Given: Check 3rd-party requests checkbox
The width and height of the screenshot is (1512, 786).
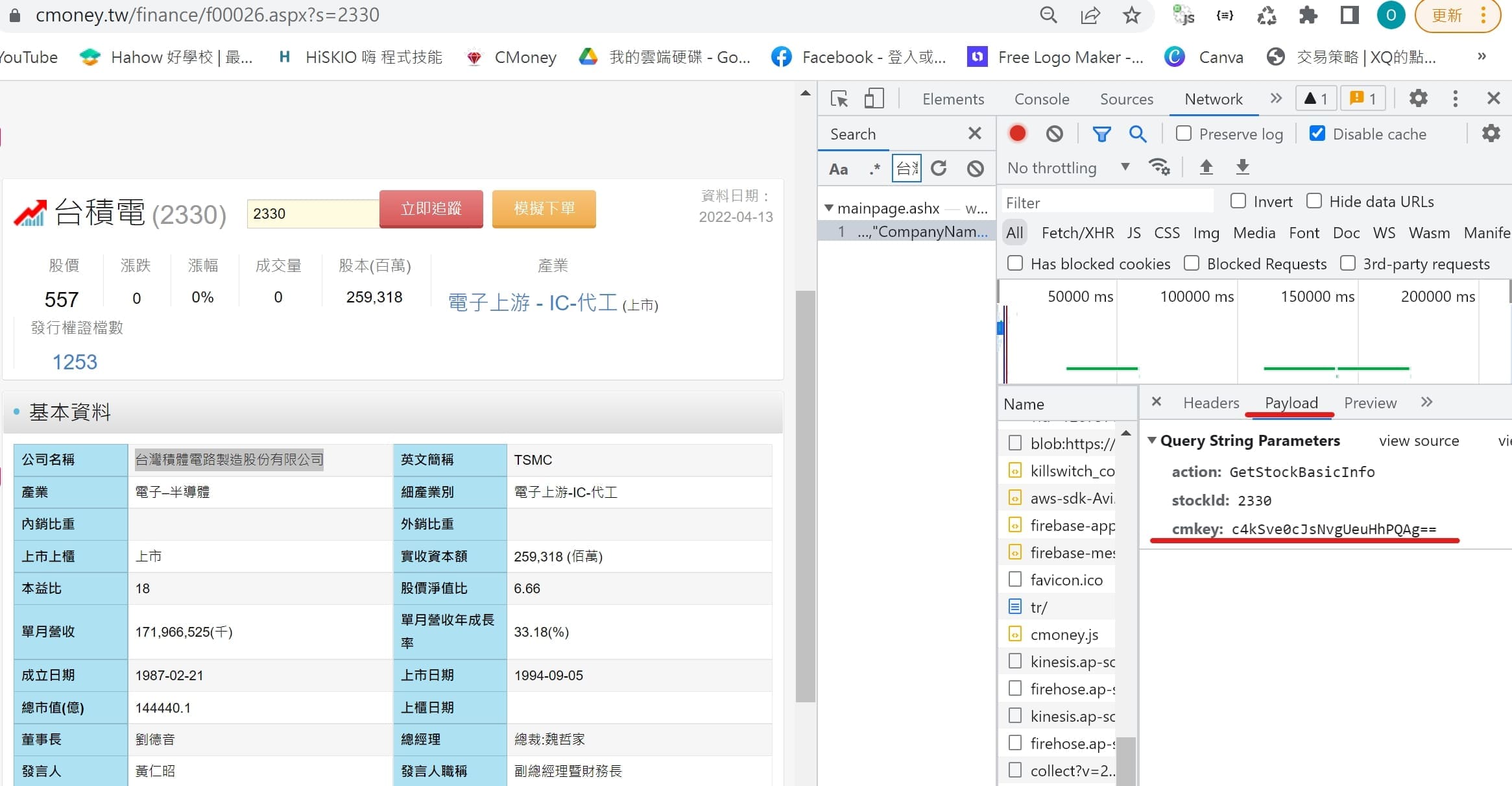Looking at the screenshot, I should (1348, 263).
